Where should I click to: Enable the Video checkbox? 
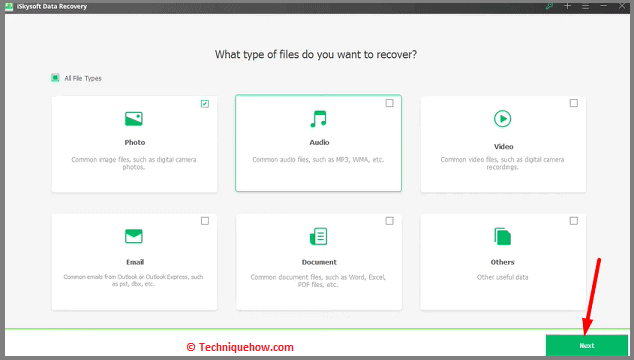pyautogui.click(x=574, y=103)
